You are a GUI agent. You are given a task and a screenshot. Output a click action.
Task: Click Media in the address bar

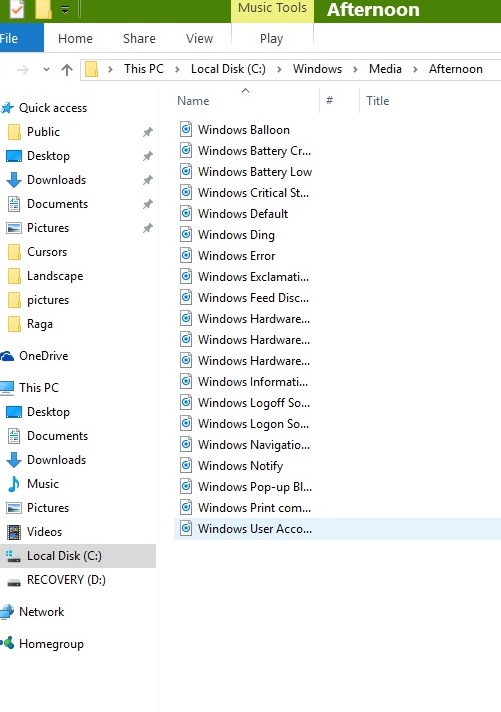[385, 69]
